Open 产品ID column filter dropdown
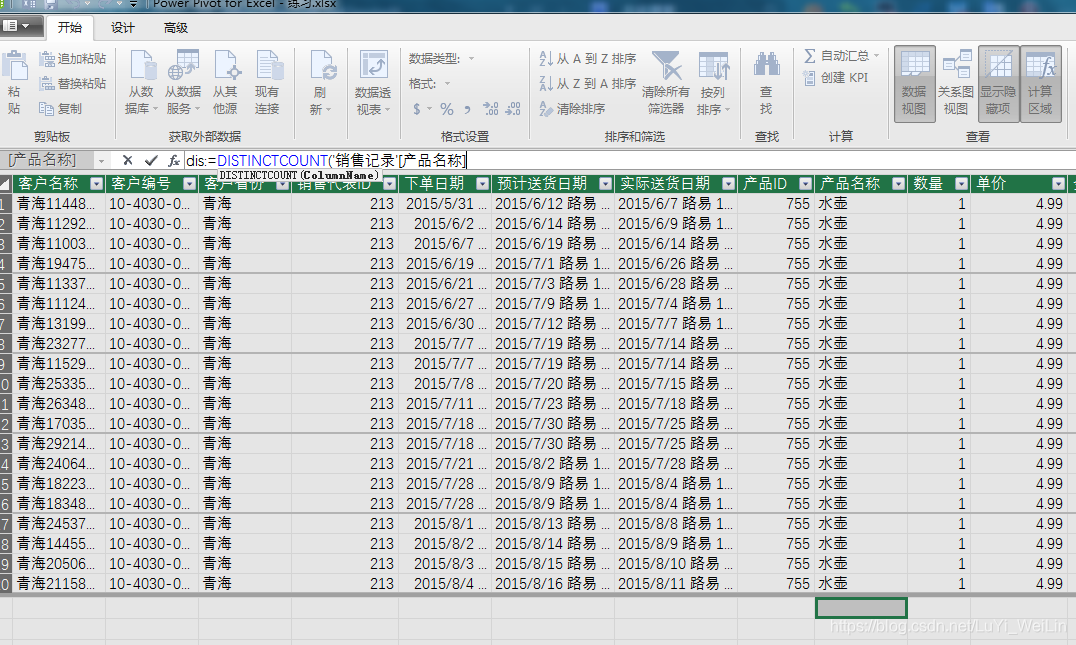This screenshot has height=645, width=1076. pos(806,184)
